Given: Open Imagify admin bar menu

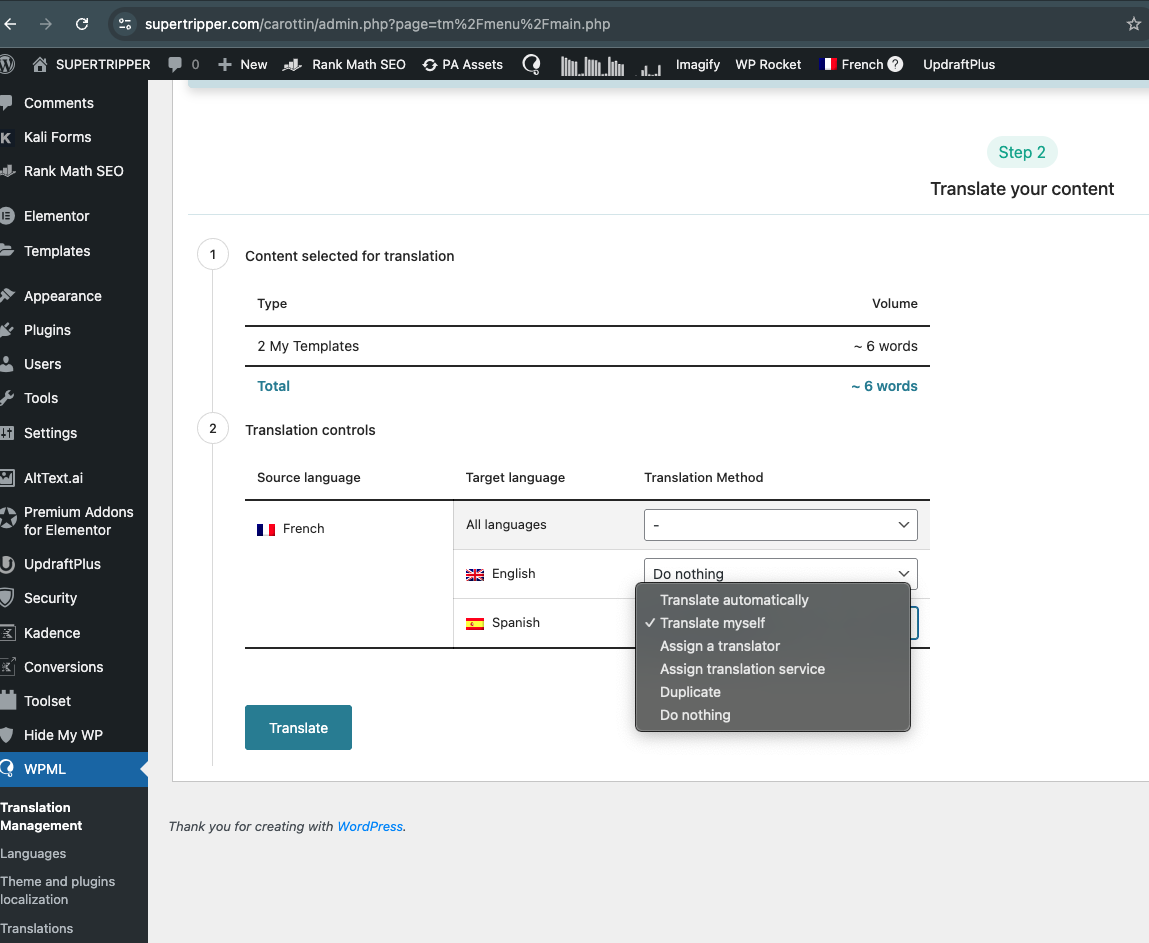Looking at the screenshot, I should click(x=698, y=64).
